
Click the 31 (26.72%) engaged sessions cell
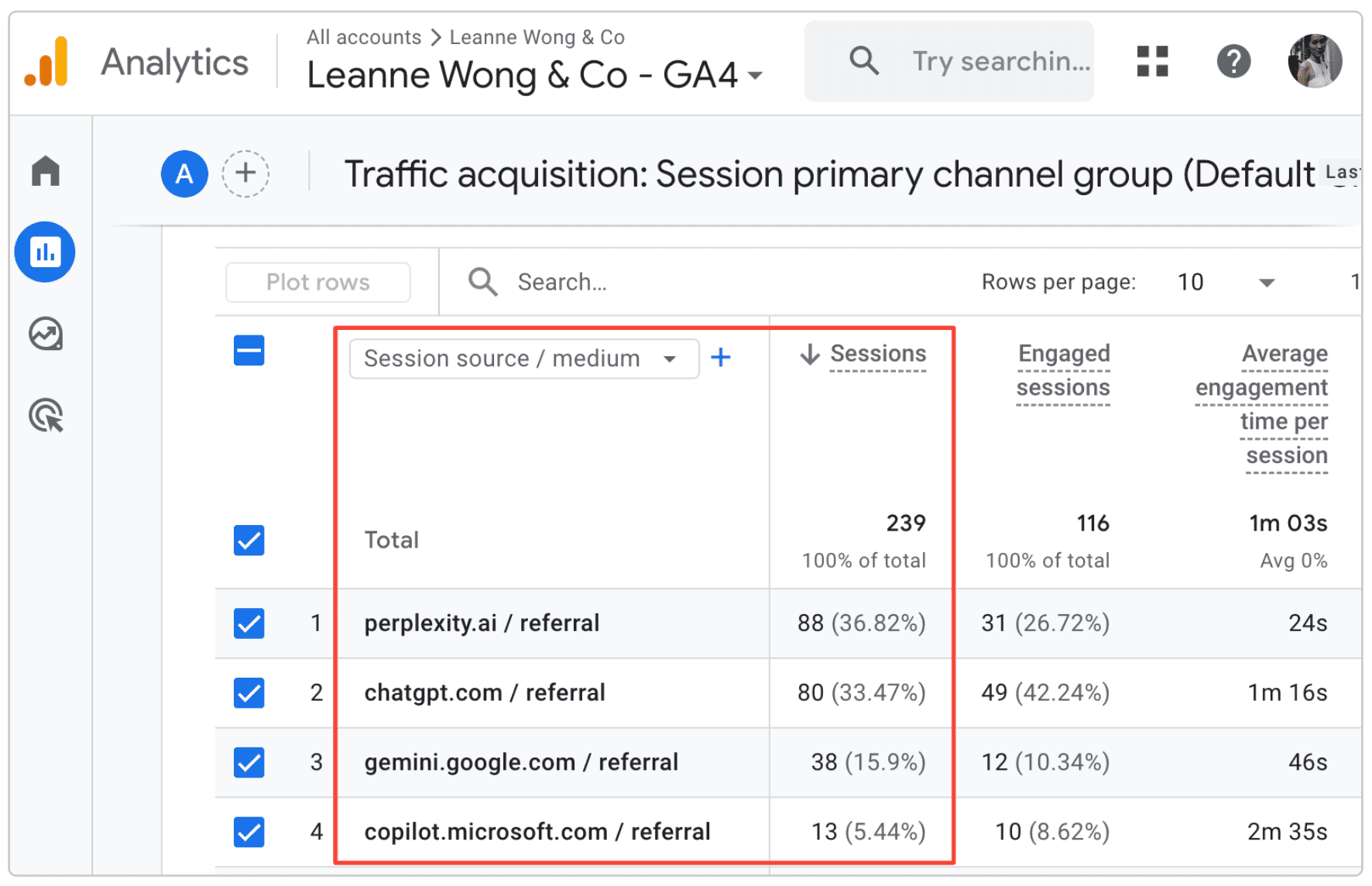point(1046,623)
